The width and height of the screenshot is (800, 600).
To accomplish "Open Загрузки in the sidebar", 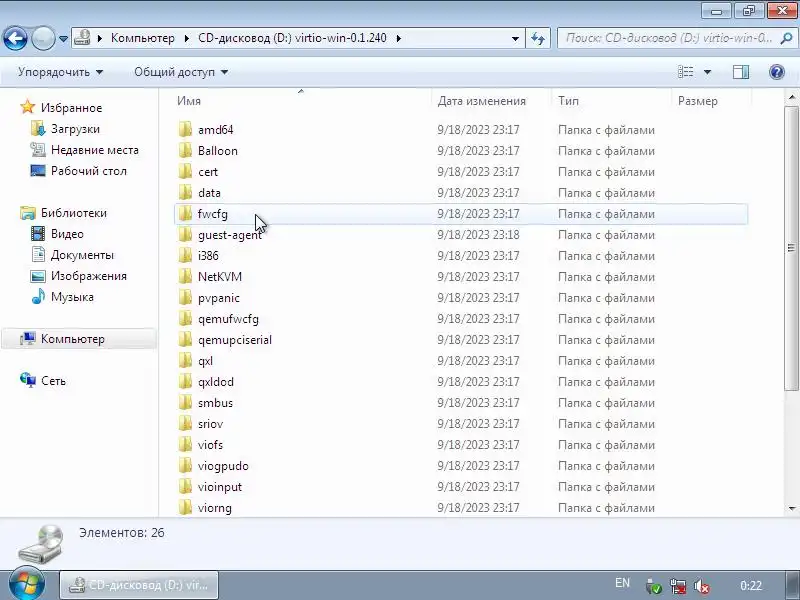I will [75, 129].
